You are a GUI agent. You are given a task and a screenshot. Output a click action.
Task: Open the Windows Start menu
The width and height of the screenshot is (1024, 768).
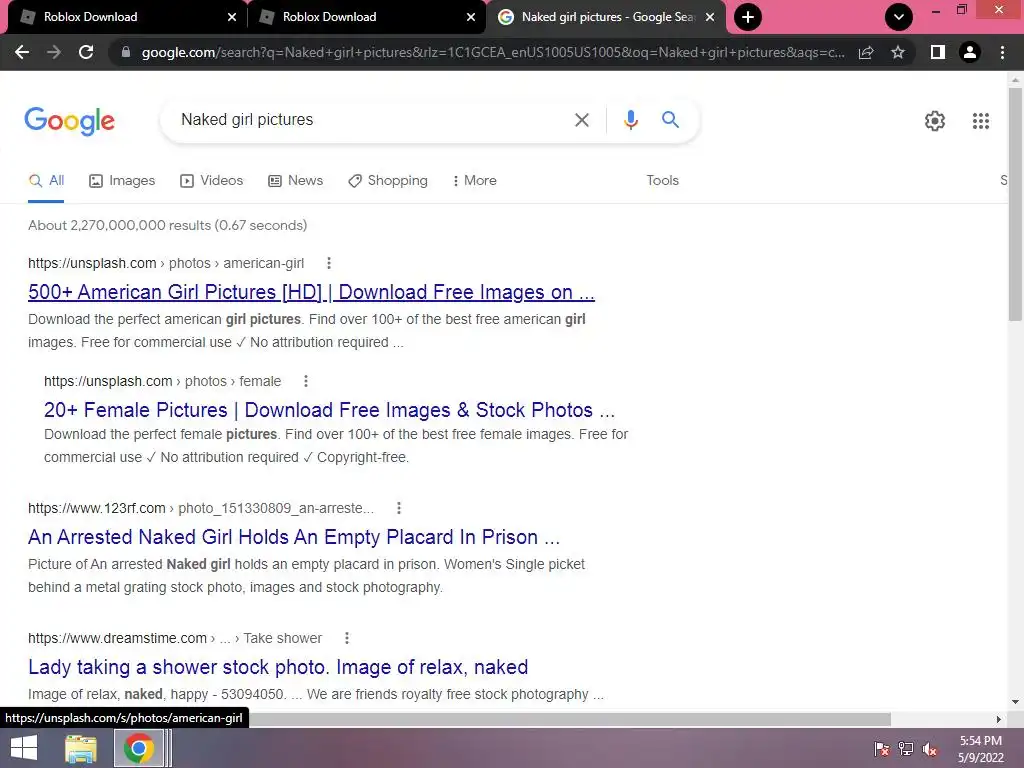point(24,748)
